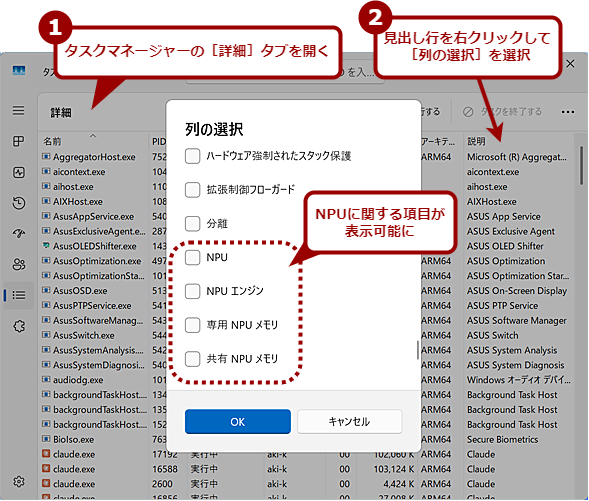
Task: Enable the NPU column checkbox
Action: pyautogui.click(x=192, y=257)
